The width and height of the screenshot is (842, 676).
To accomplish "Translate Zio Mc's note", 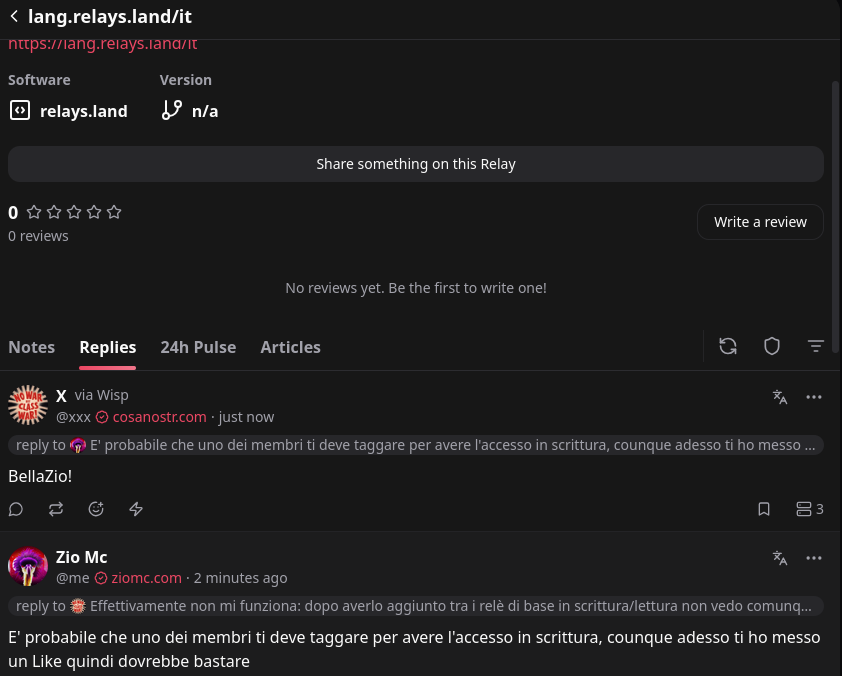I will [x=780, y=558].
